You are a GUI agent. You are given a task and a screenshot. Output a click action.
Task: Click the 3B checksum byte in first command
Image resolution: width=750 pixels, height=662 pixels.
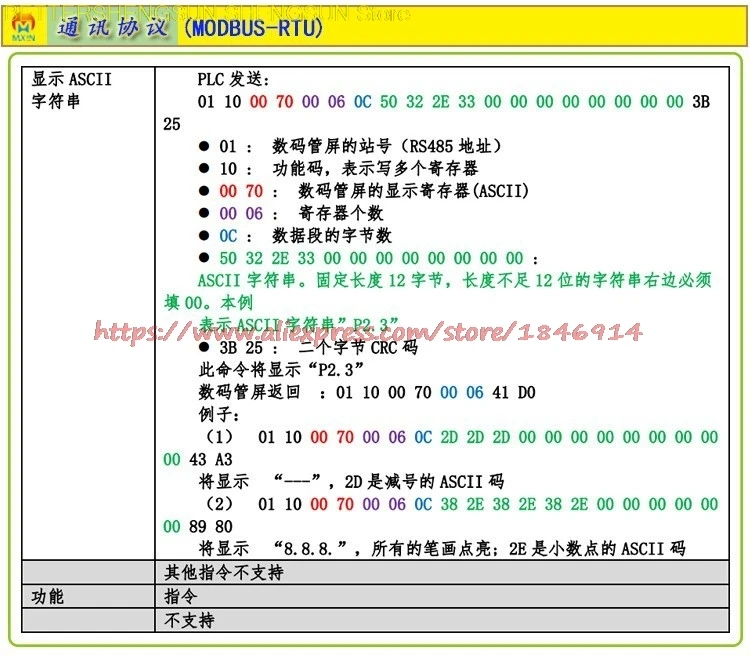click(701, 102)
